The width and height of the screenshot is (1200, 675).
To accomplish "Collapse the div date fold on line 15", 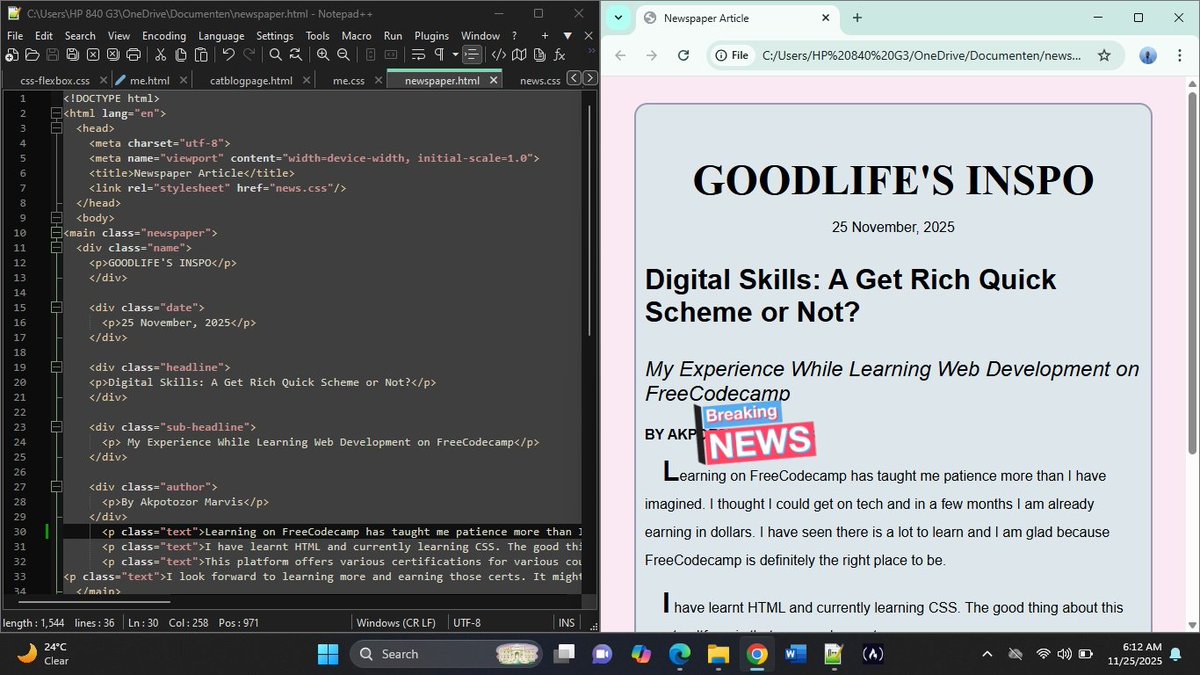I will tap(55, 308).
